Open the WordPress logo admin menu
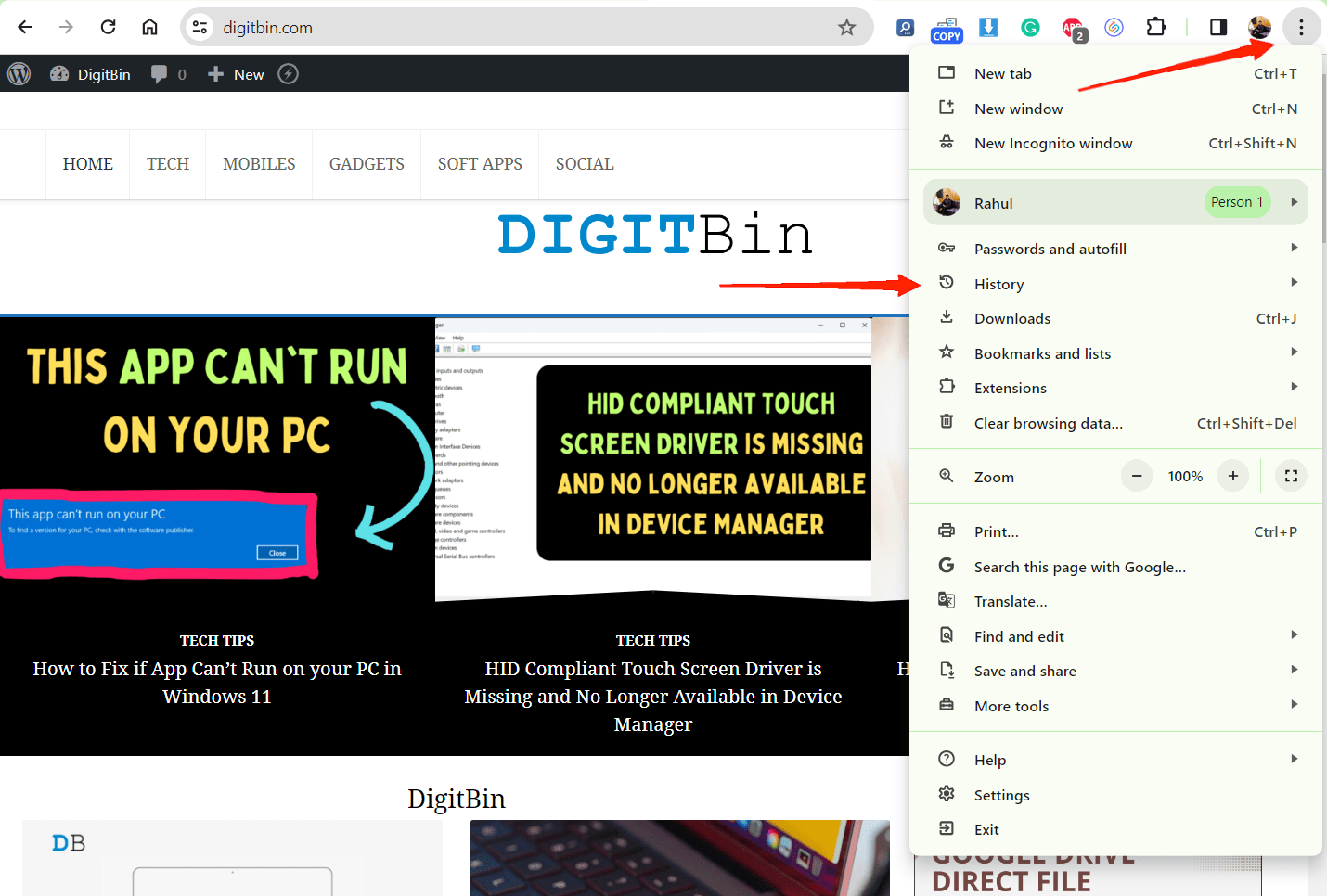The height and width of the screenshot is (896, 1327). coord(19,73)
